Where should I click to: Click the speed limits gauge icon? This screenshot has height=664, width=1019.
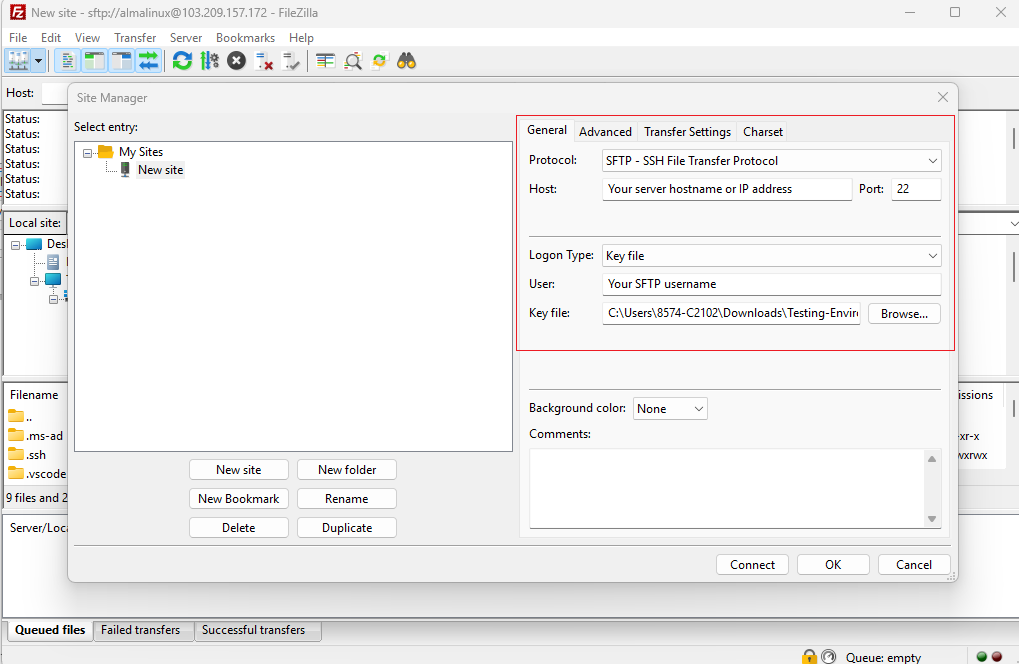[829, 656]
